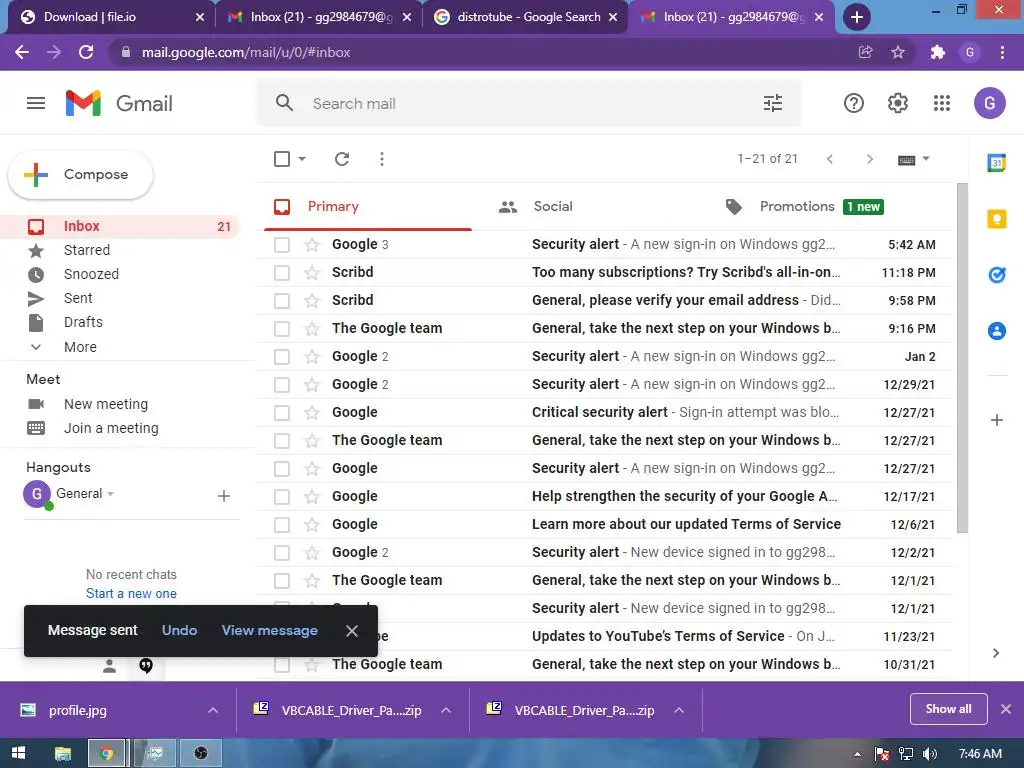Click Show all downloads button
The image size is (1024, 768).
pos(948,709)
